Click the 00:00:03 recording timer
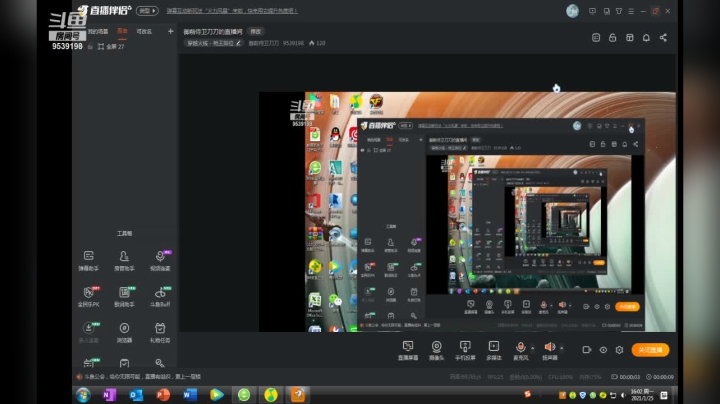Screen dimensions: 720x404 coord(625,377)
